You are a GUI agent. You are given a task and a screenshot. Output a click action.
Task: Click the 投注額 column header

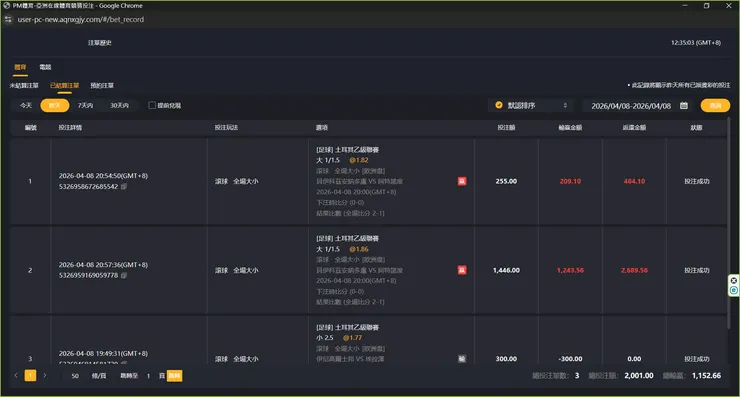point(506,127)
